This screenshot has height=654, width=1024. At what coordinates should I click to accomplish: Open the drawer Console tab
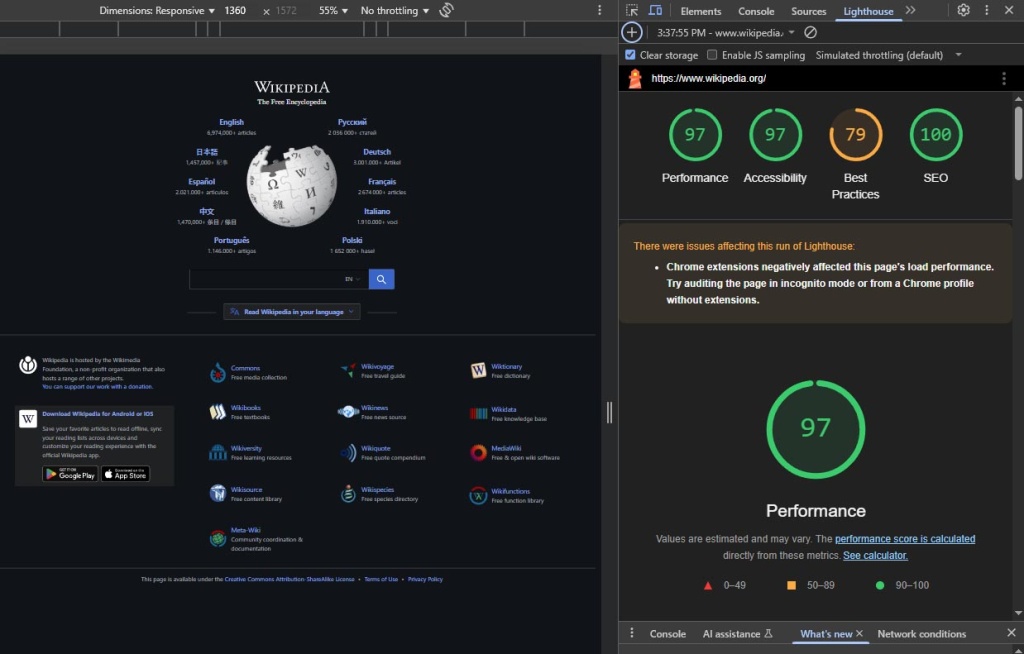click(667, 634)
